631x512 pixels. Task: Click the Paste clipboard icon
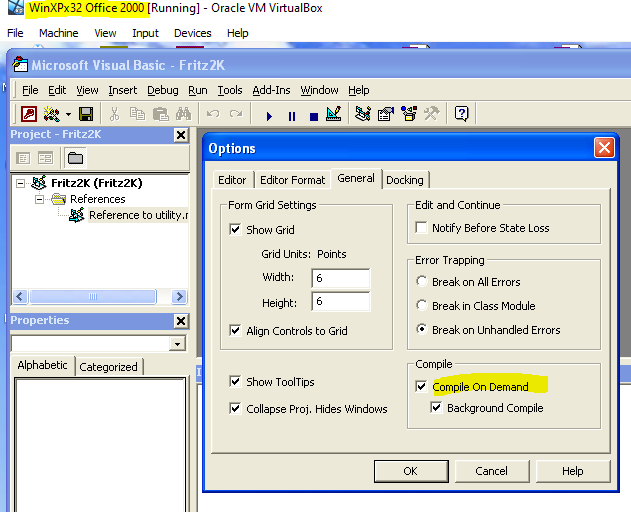161,114
